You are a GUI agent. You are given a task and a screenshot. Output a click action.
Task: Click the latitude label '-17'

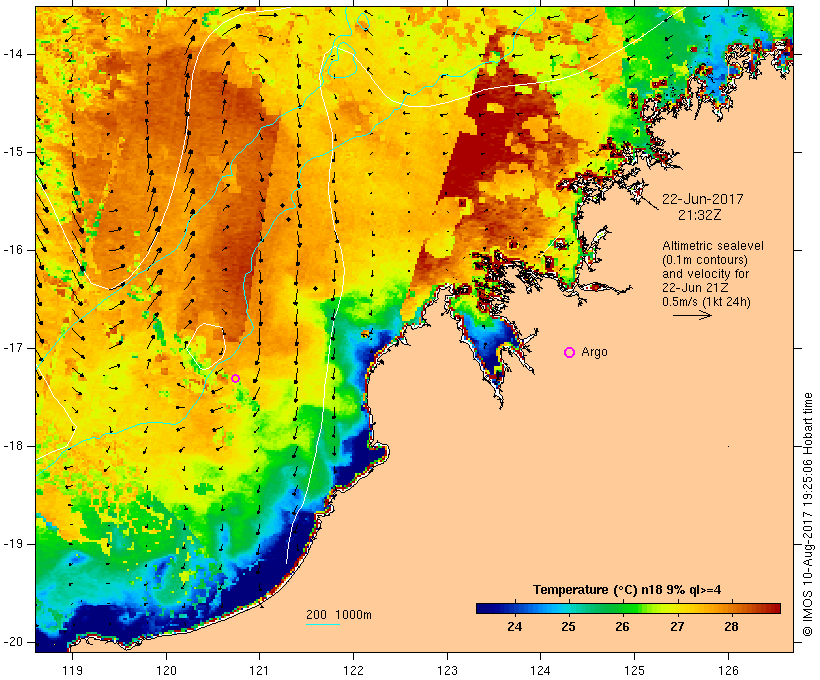[x=13, y=348]
